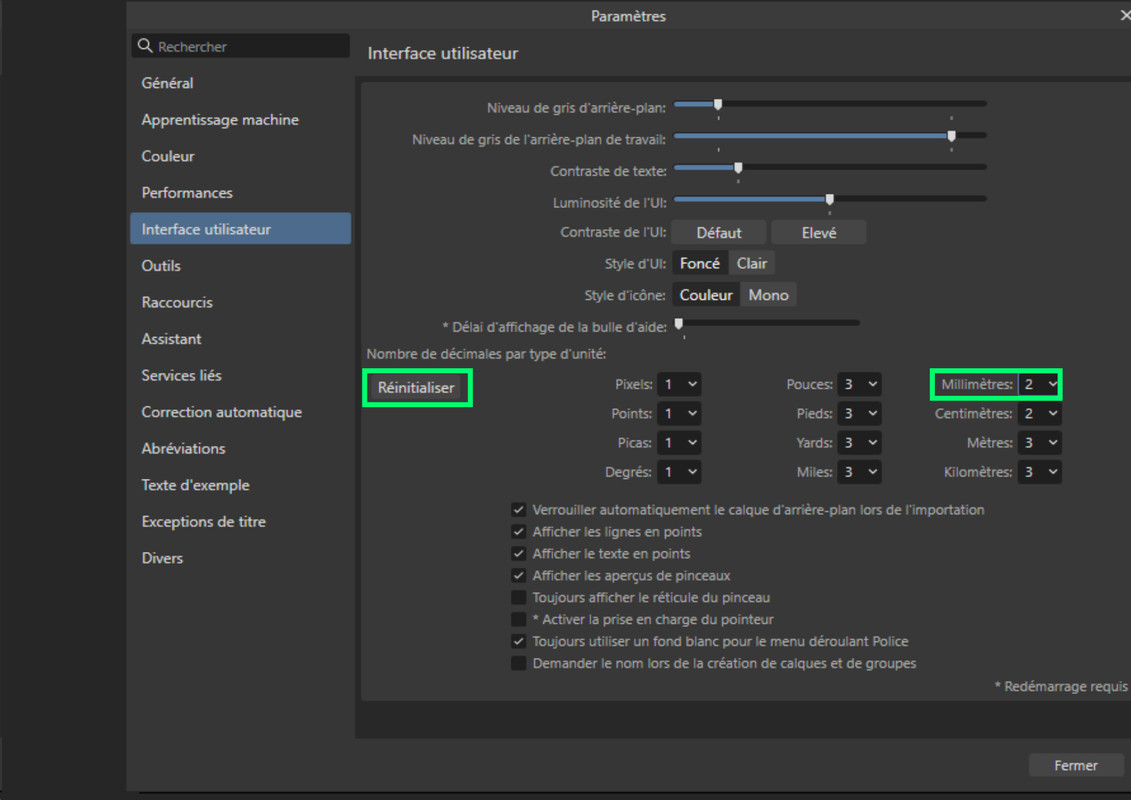
Task: Open the Pieds decimals dropdown
Action: tap(860, 413)
